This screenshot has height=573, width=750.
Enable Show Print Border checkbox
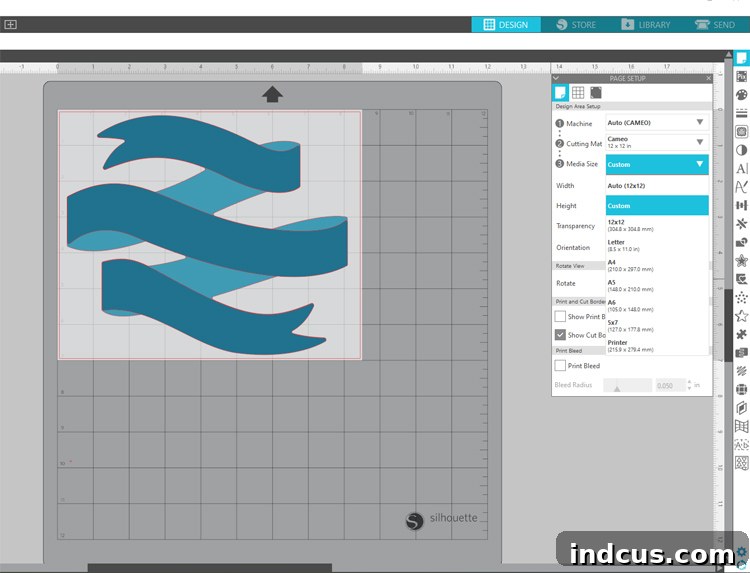(x=560, y=317)
